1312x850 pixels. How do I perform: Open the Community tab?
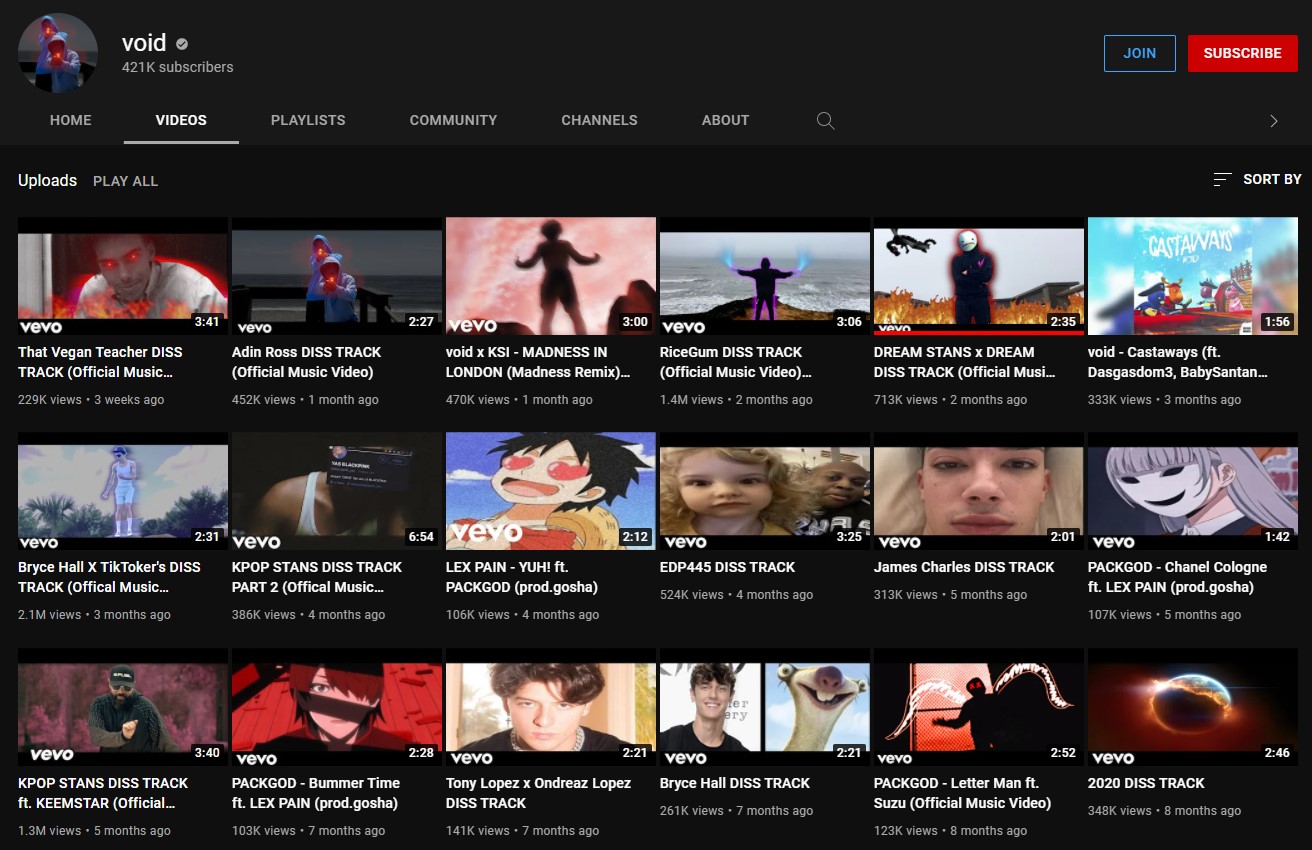point(453,120)
